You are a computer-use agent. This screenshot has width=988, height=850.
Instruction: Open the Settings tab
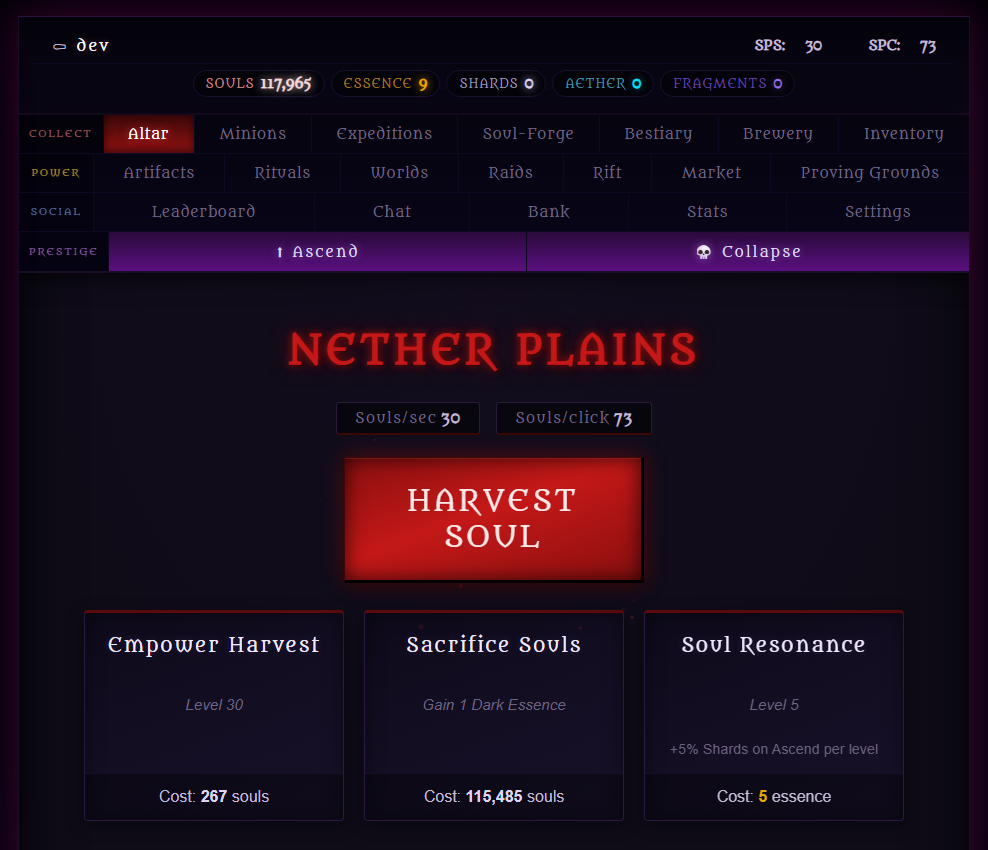878,211
